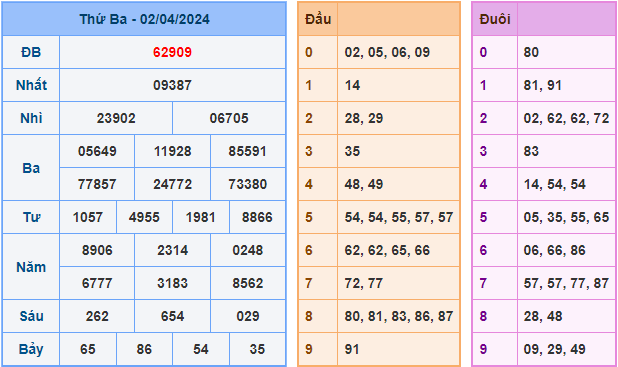Viewport: 618px width, 367px height.
Task: Click first prize number 09387
Action: pyautogui.click(x=172, y=85)
